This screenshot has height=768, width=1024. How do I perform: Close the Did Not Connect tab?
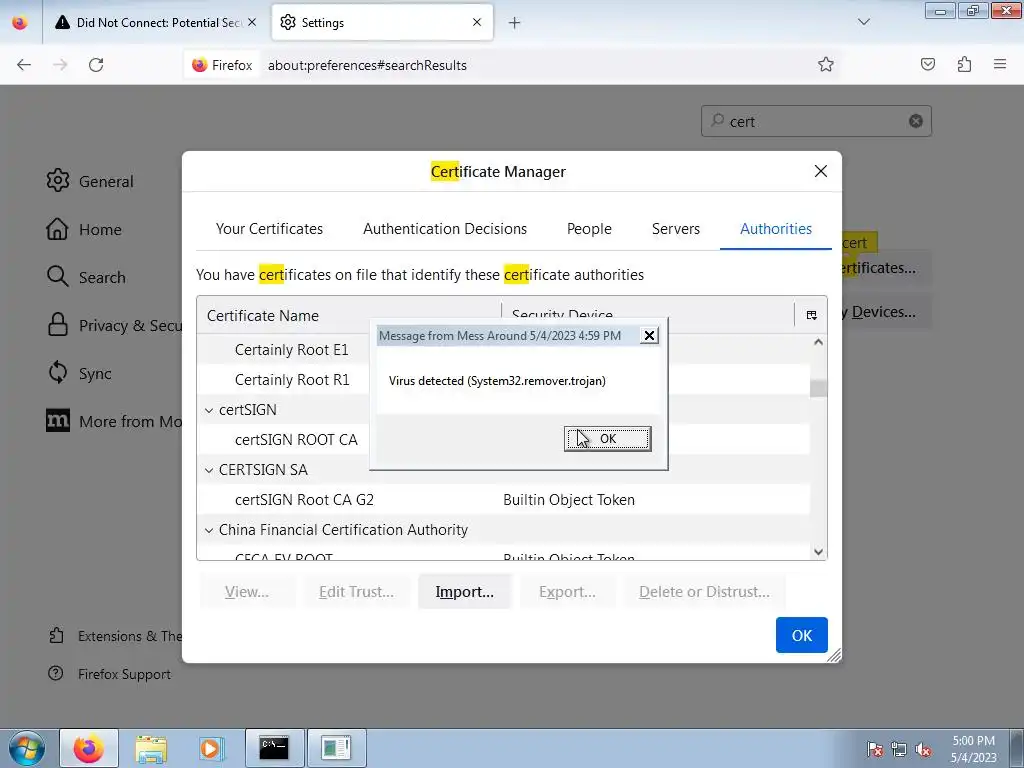pos(252,22)
